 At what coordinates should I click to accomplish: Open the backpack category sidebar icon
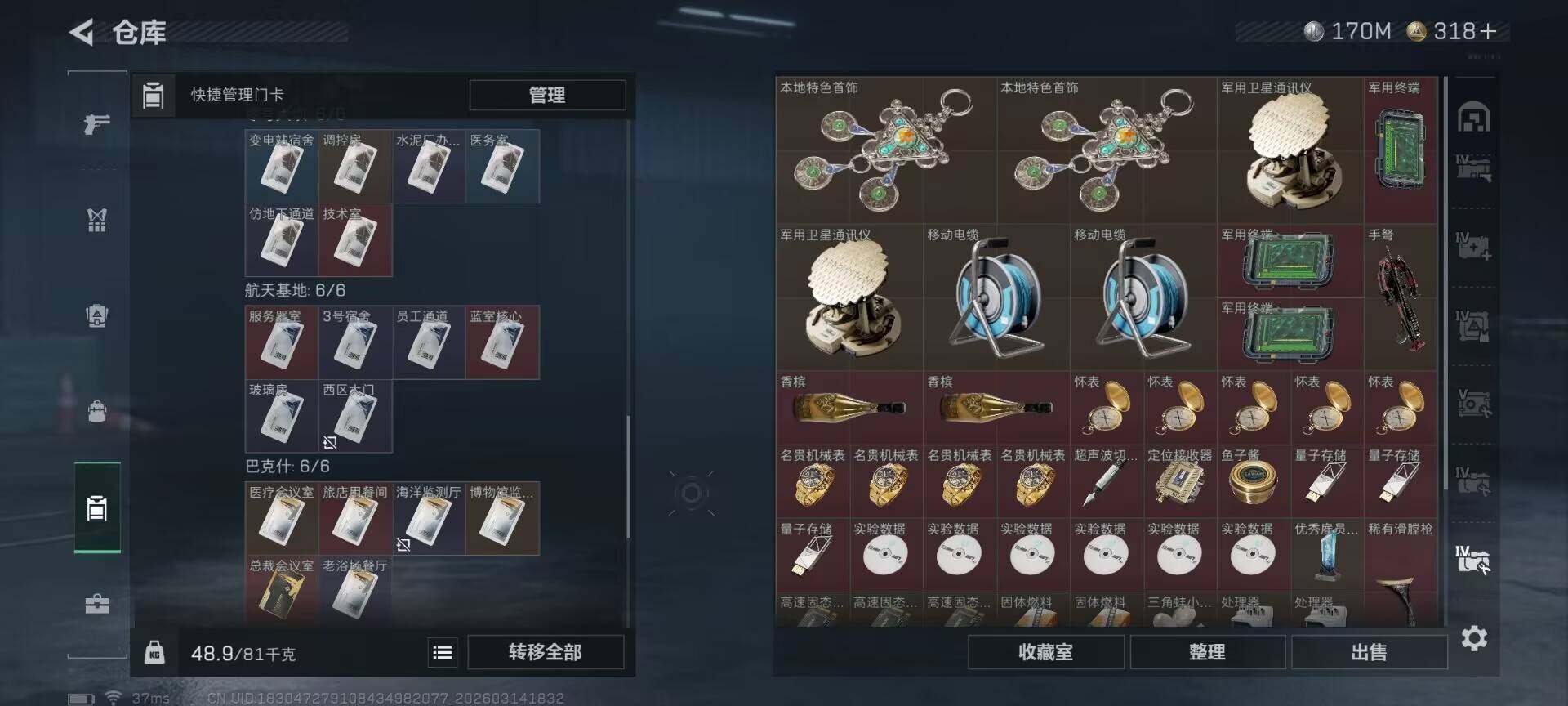pyautogui.click(x=97, y=410)
